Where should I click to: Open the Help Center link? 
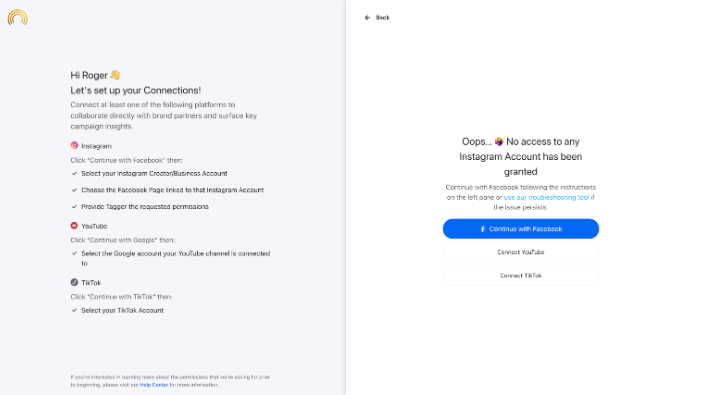coord(153,385)
